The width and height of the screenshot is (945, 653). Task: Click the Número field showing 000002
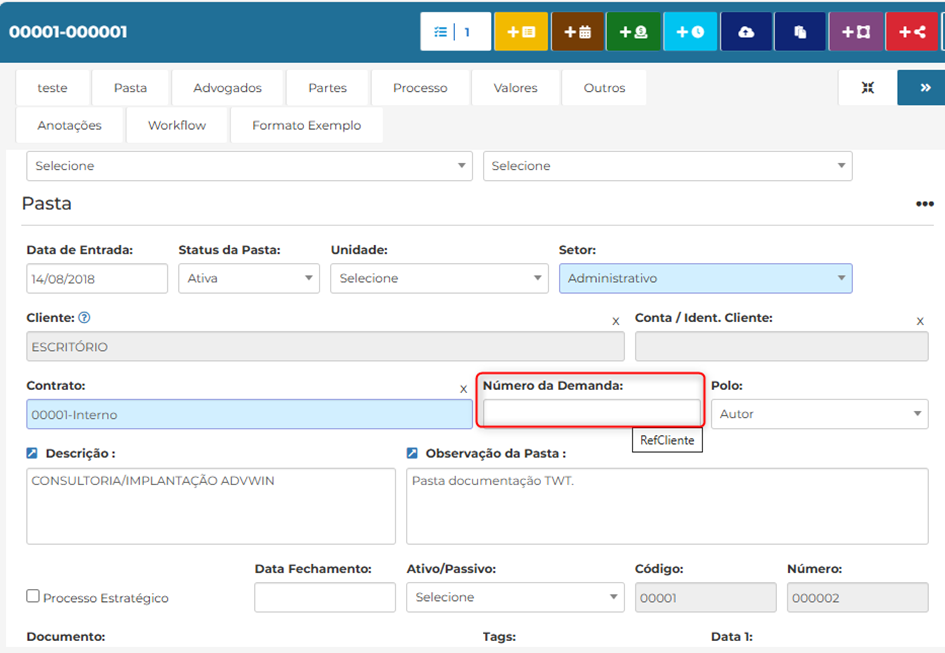(858, 598)
